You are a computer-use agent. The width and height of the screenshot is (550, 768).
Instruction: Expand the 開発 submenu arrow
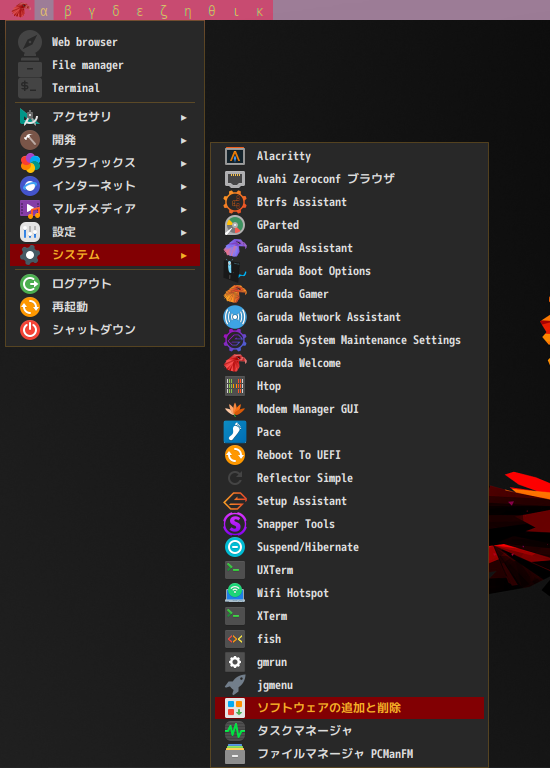[184, 141]
